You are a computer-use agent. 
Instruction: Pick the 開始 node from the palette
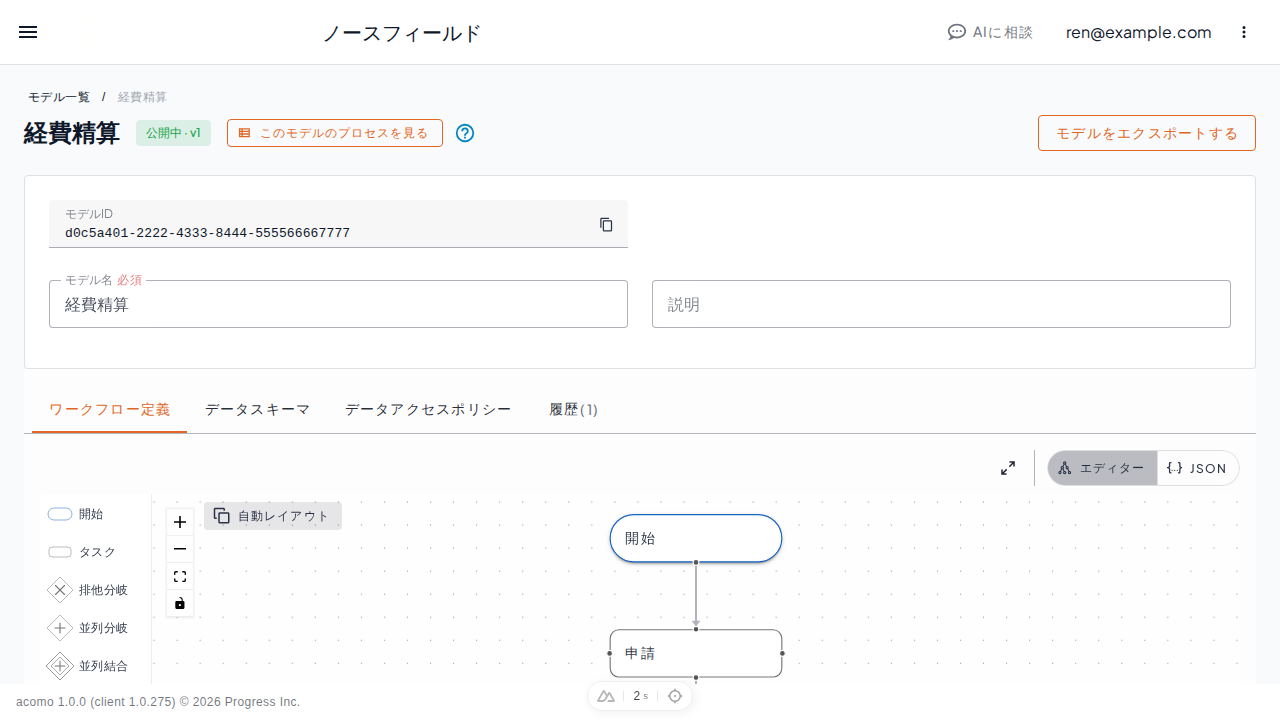(76, 514)
